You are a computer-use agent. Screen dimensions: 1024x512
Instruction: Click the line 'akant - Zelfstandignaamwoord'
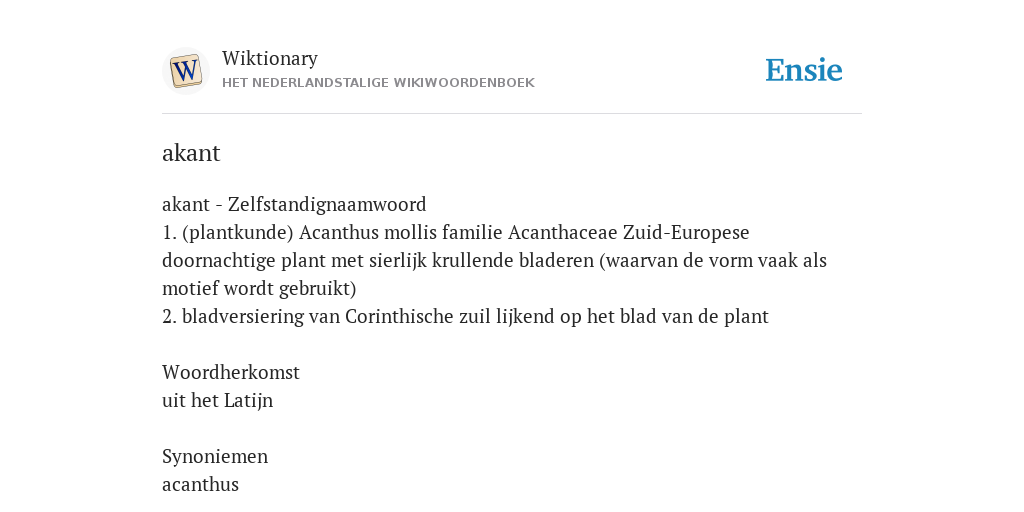294,204
